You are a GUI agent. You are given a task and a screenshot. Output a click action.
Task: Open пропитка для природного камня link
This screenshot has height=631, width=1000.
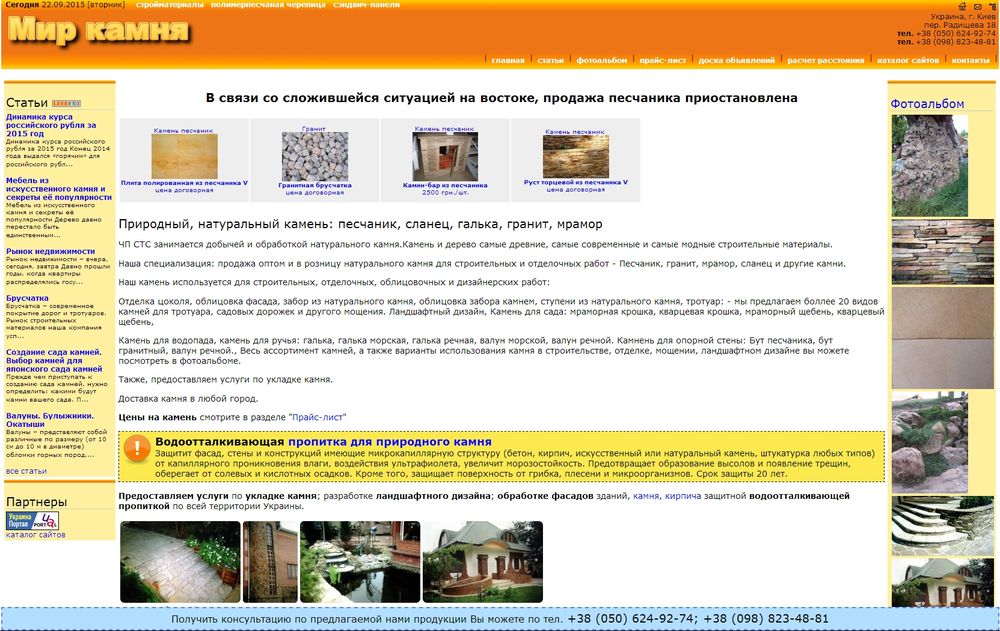[390, 442]
